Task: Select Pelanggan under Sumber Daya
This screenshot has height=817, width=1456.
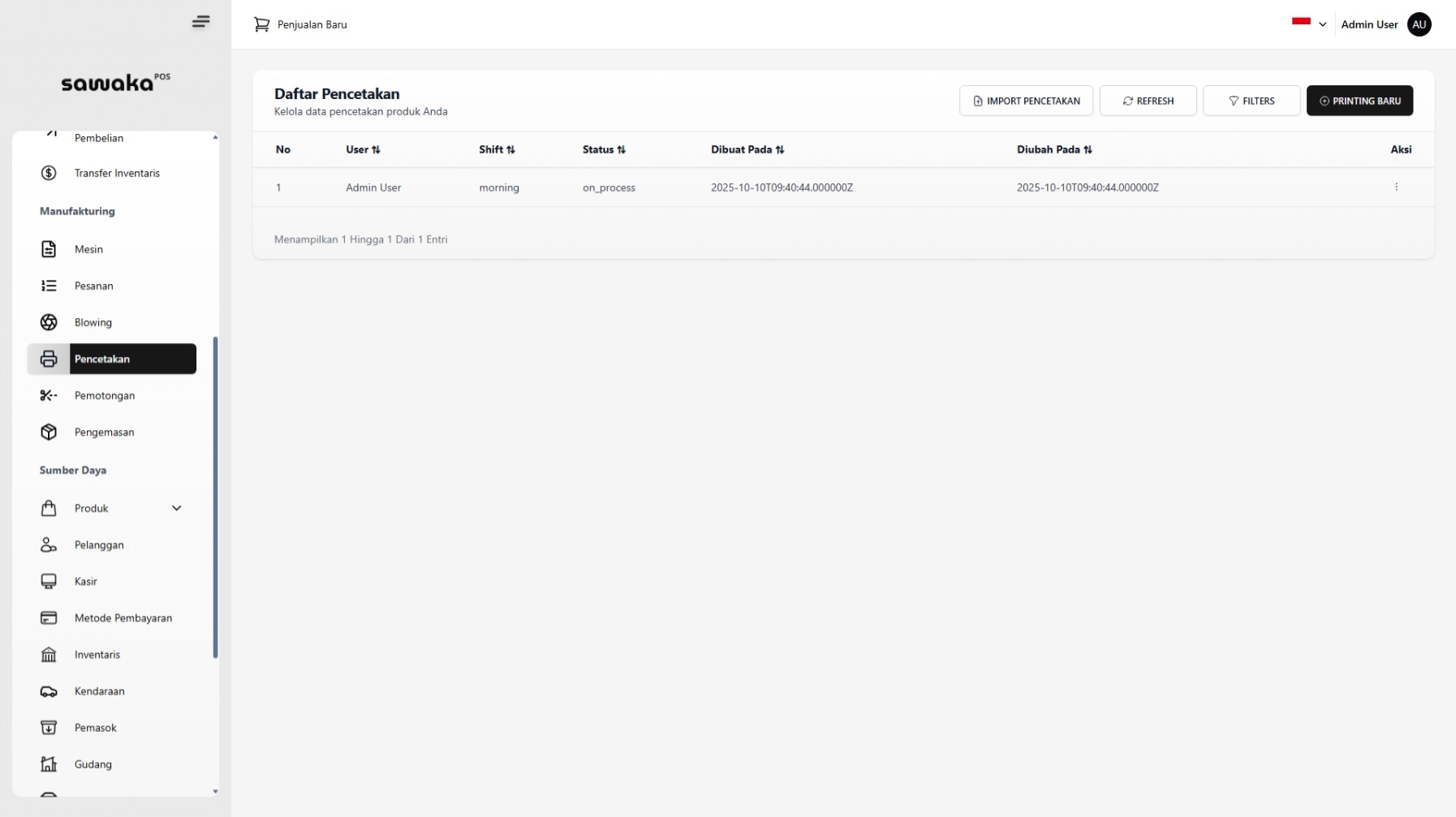Action: coord(98,544)
